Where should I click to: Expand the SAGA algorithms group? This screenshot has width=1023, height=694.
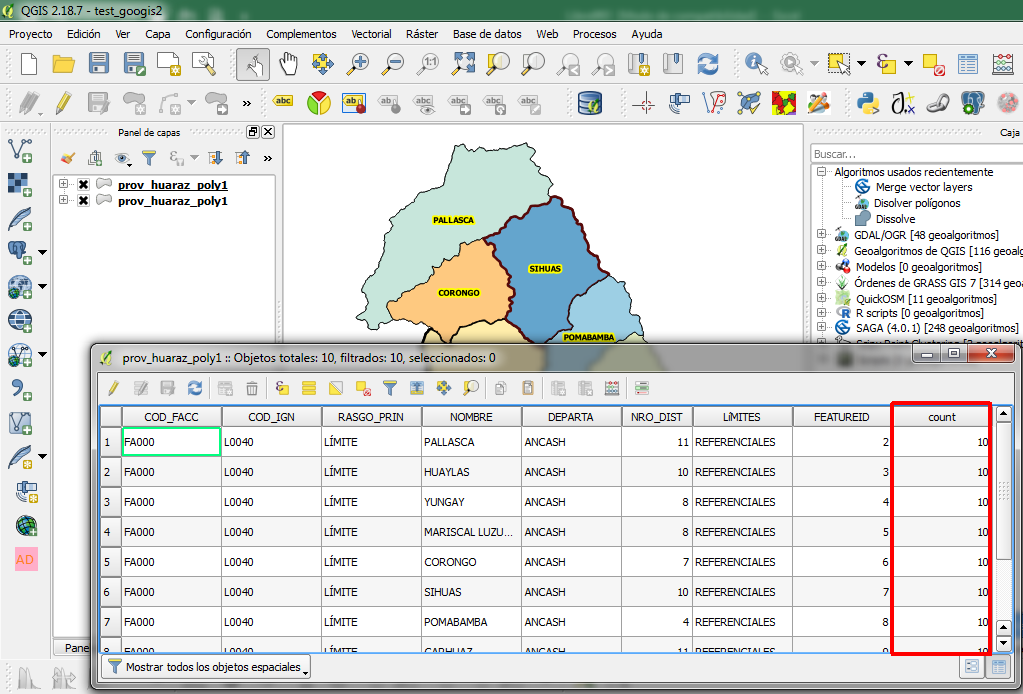coord(821,327)
